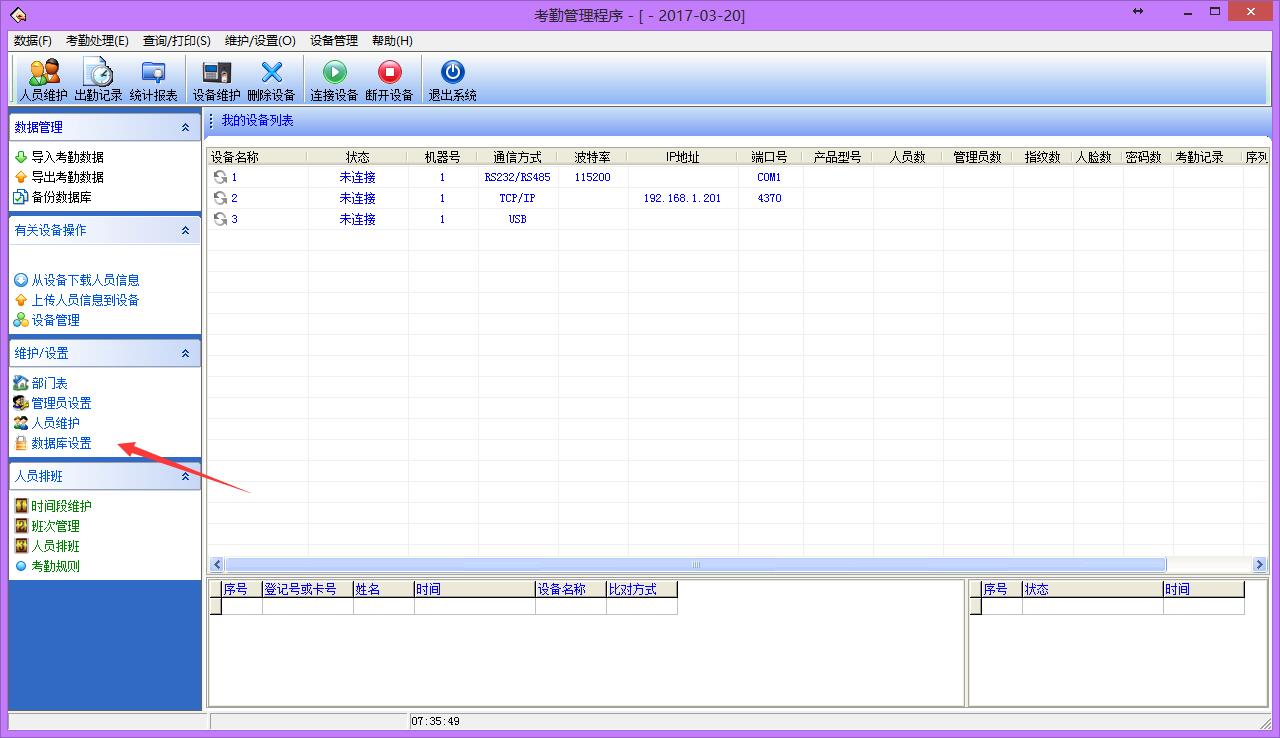Open 考勤规则 in the 人员排班 section
This screenshot has width=1280, height=738.
(55, 566)
